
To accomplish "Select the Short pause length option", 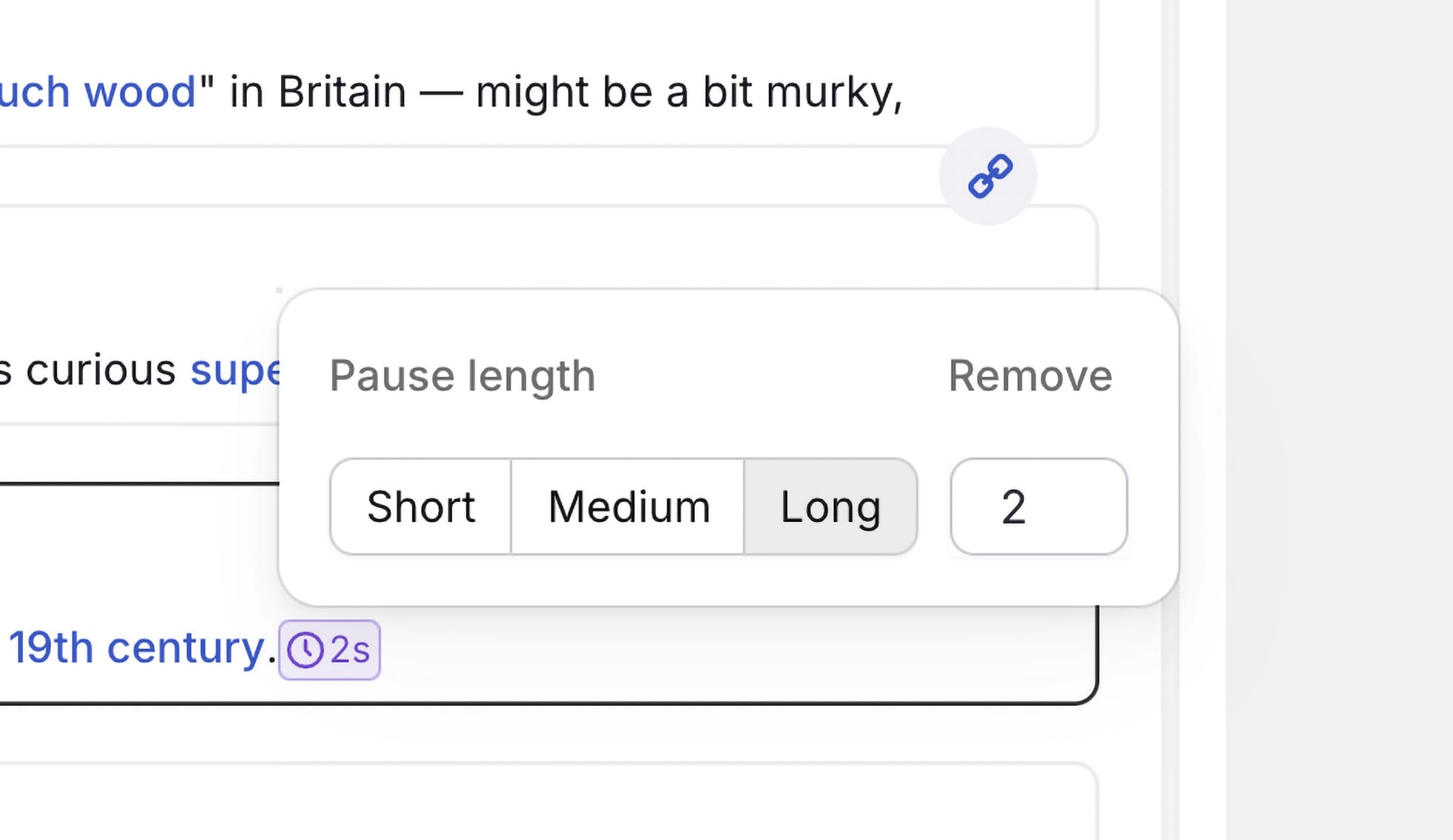I will click(x=420, y=507).
